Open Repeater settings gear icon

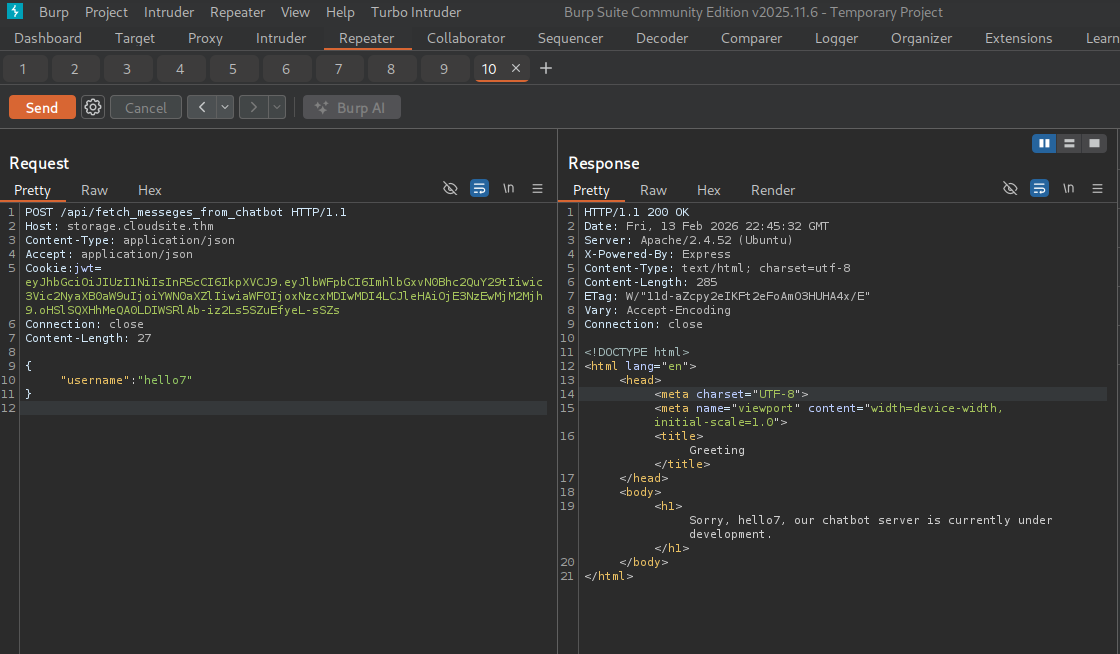click(x=93, y=107)
